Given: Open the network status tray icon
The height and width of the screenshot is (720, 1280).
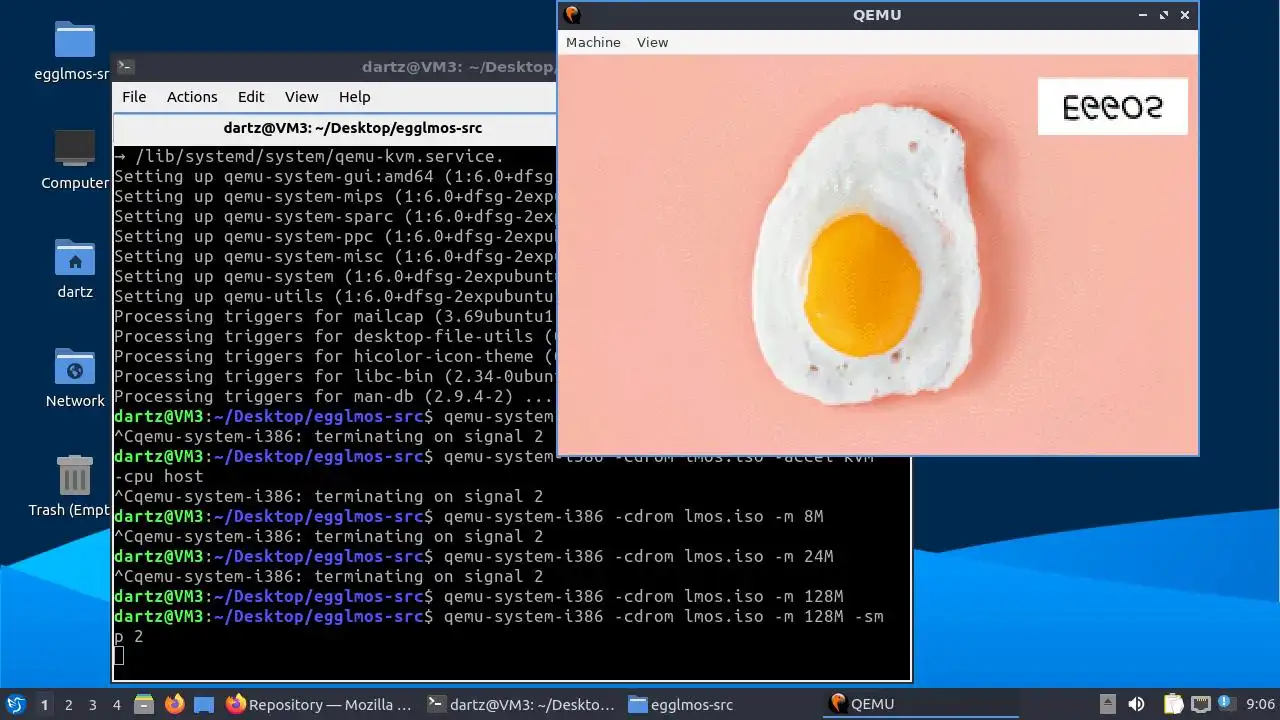Looking at the screenshot, I should click(1200, 704).
